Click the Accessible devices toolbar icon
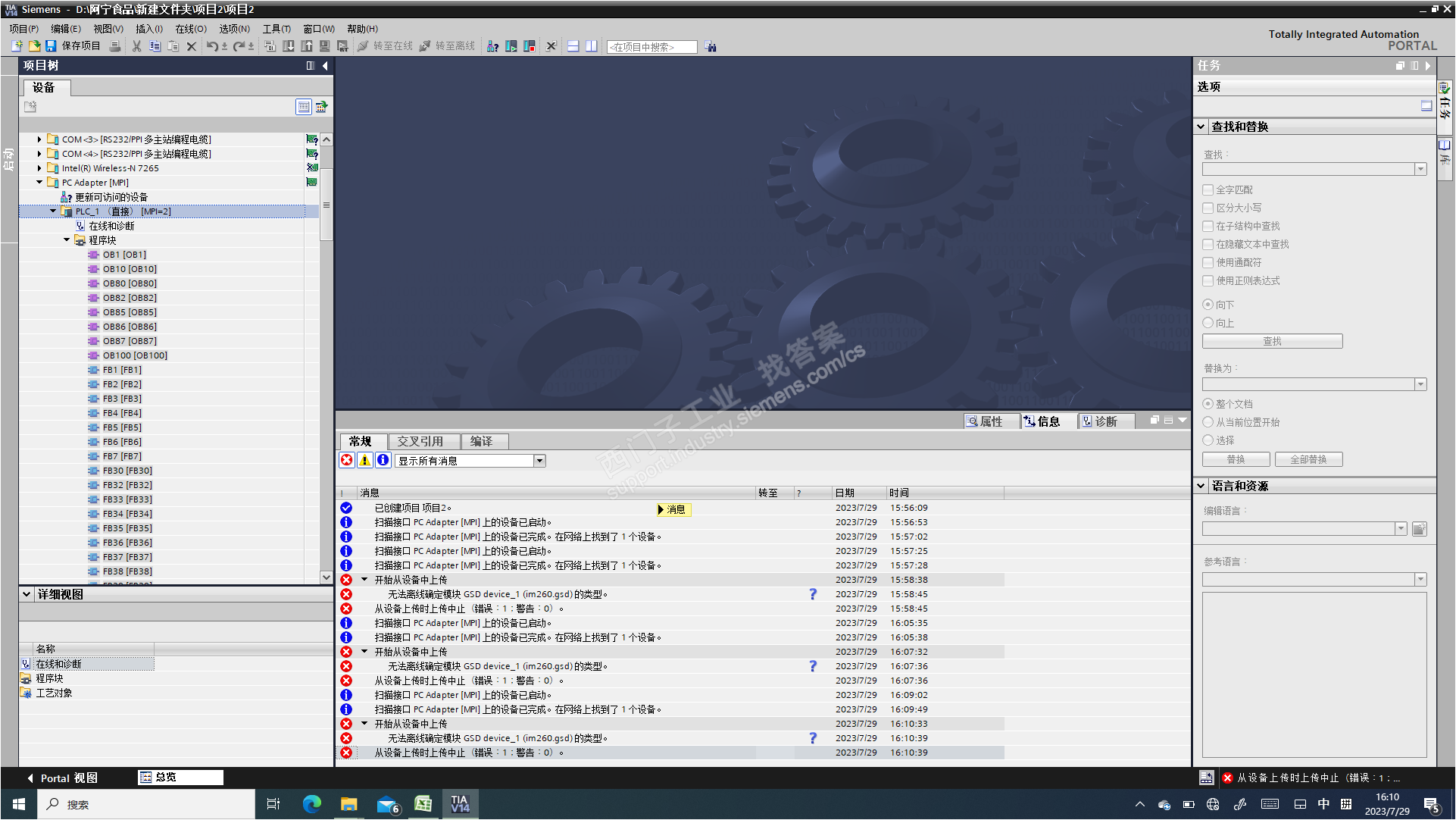This screenshot has height=820, width=1456. click(492, 46)
